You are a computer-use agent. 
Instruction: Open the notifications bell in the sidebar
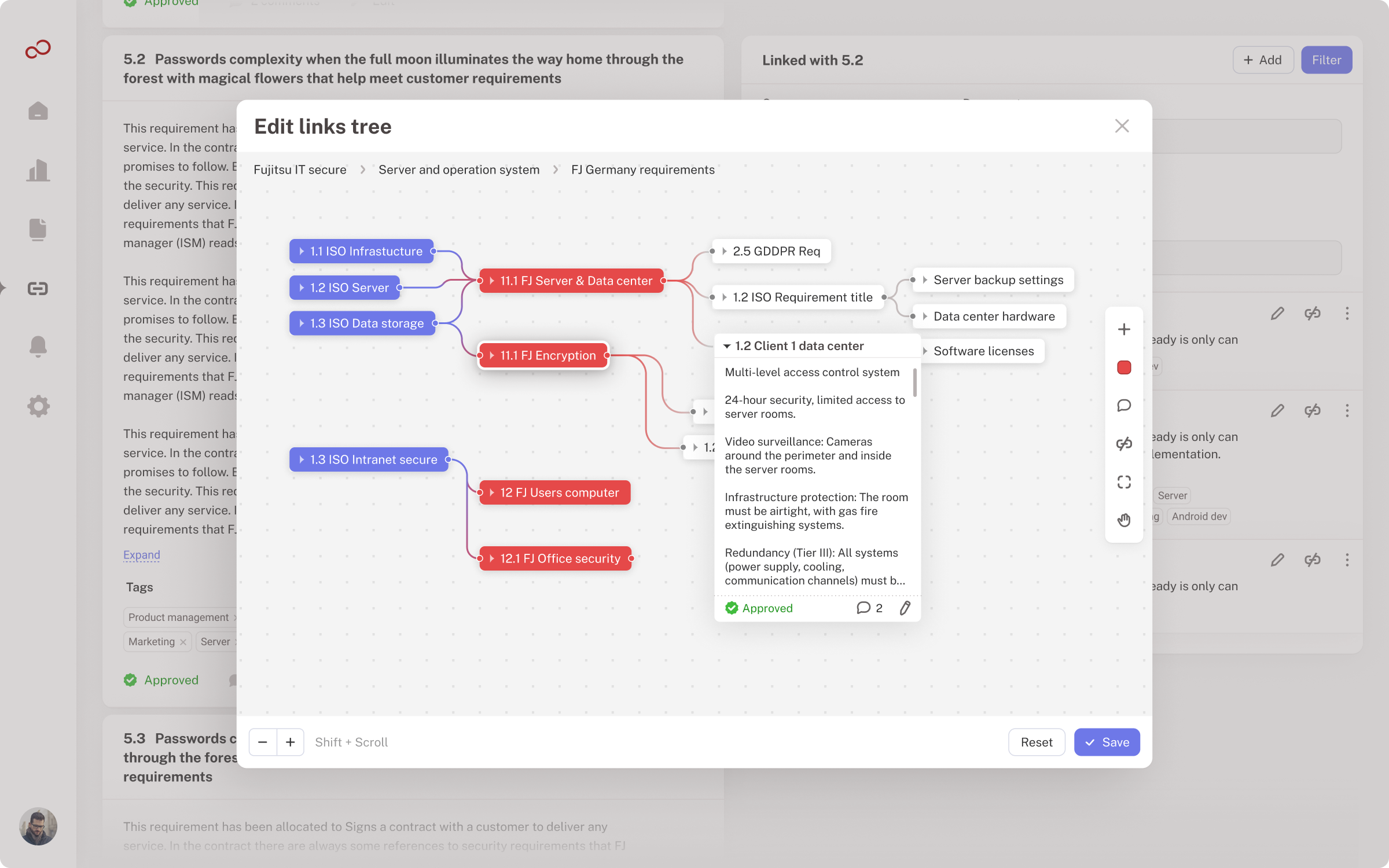[38, 346]
